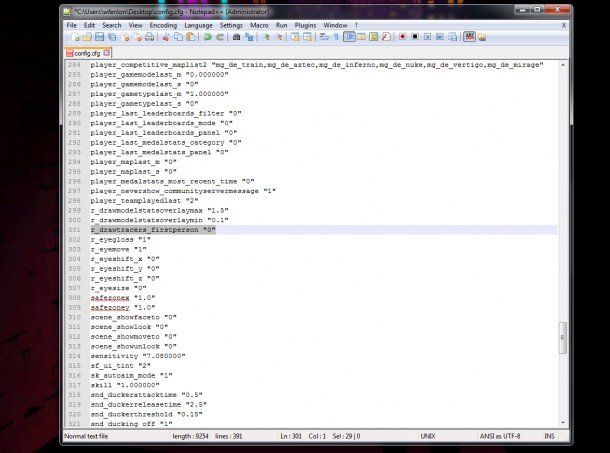610x453 pixels.
Task: Toggle synchronize horizontal scrolling icon
Action: coord(308,37)
